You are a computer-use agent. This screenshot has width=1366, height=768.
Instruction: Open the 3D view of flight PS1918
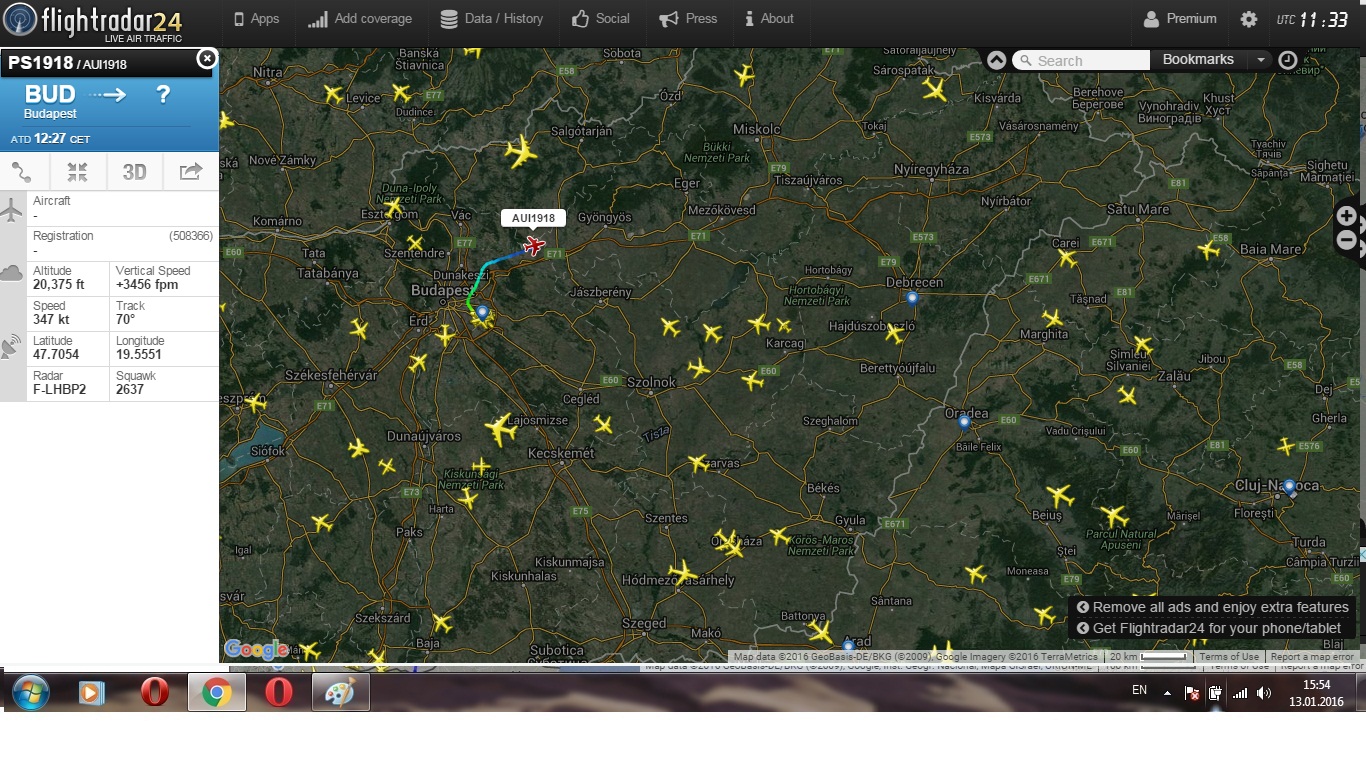134,172
